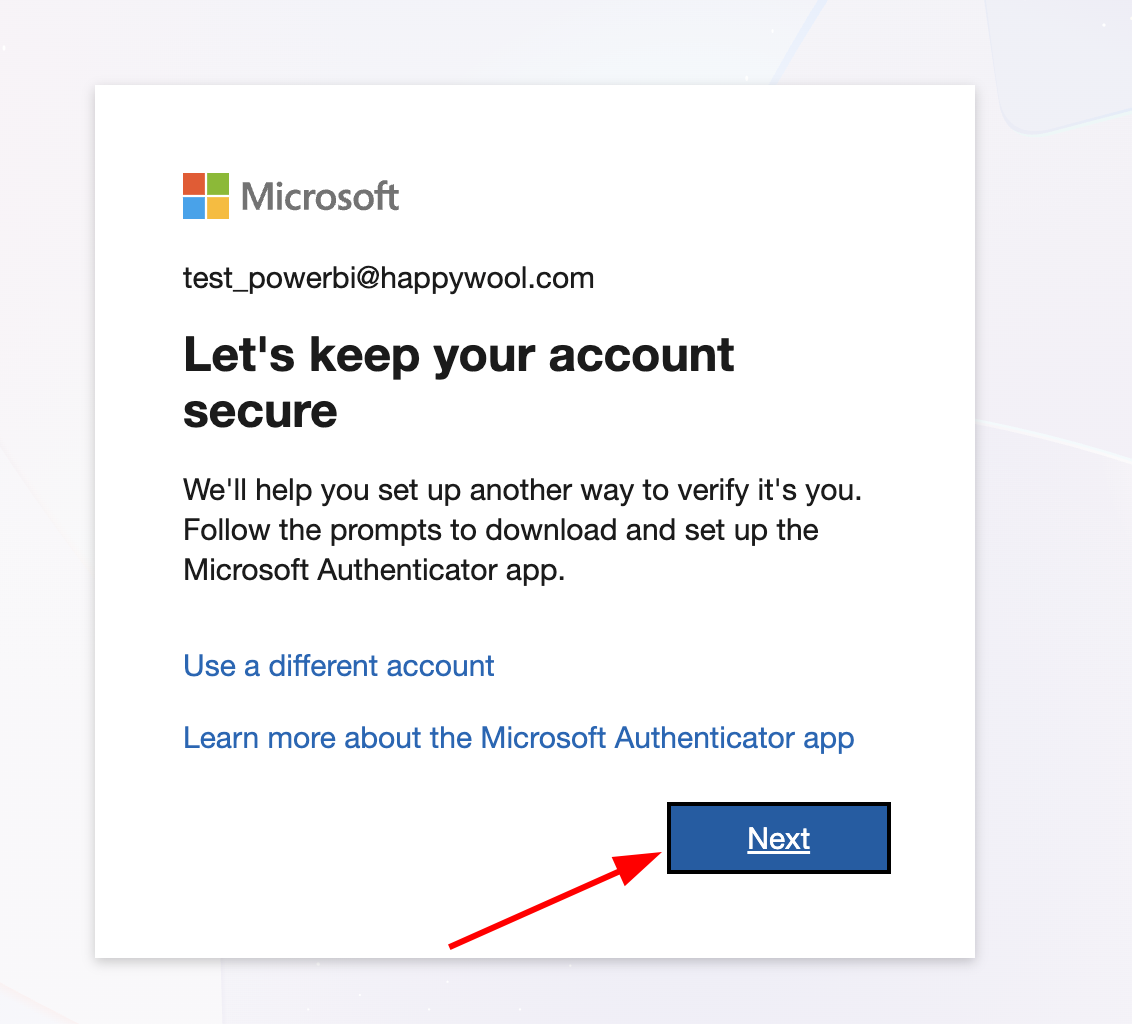
Task: Click the "We'll help you set up" sentence
Action: tap(523, 490)
